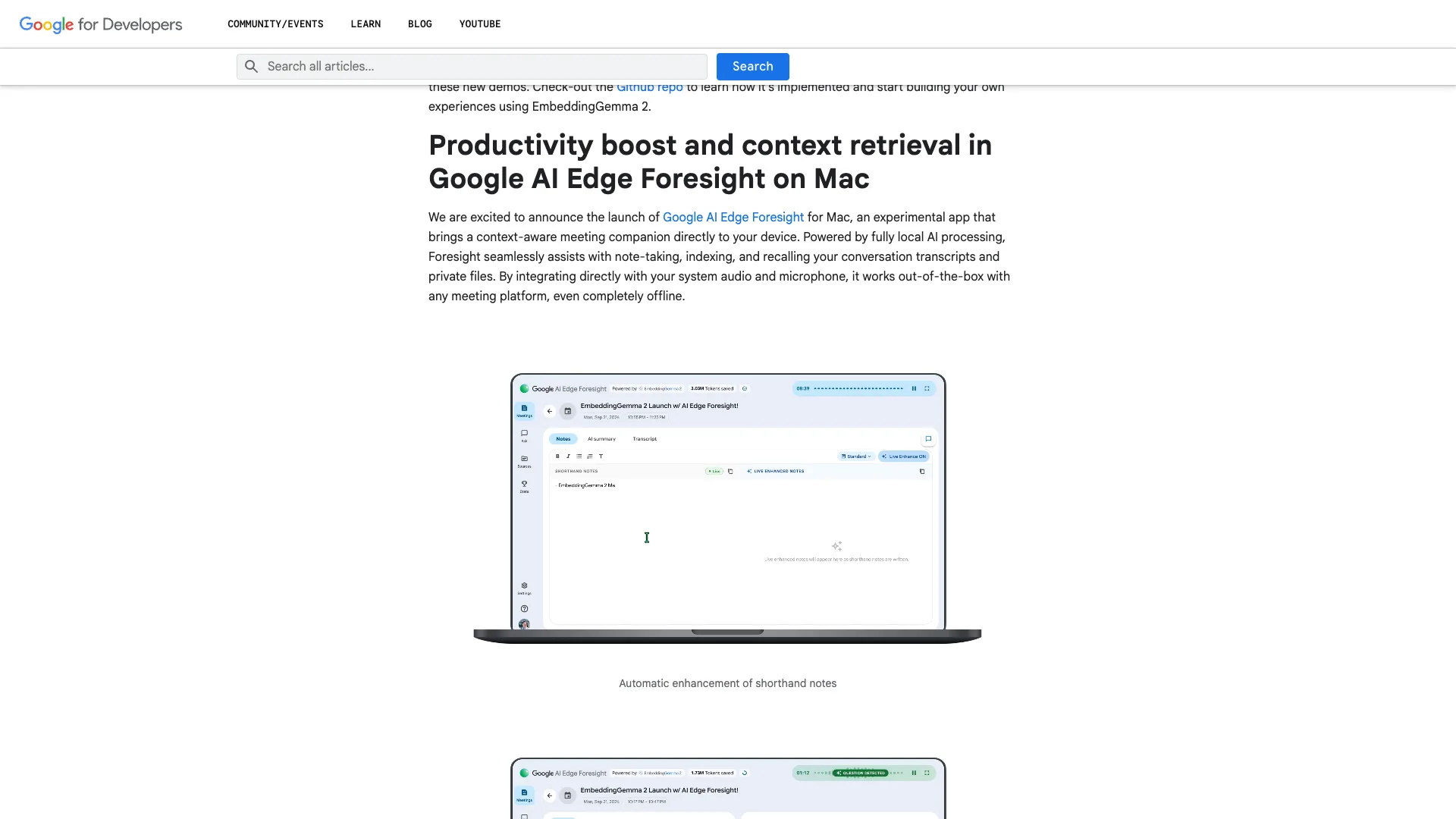Viewport: 1456px width, 819px height.
Task: Toggle bold formatting in the first demo
Action: tap(557, 457)
